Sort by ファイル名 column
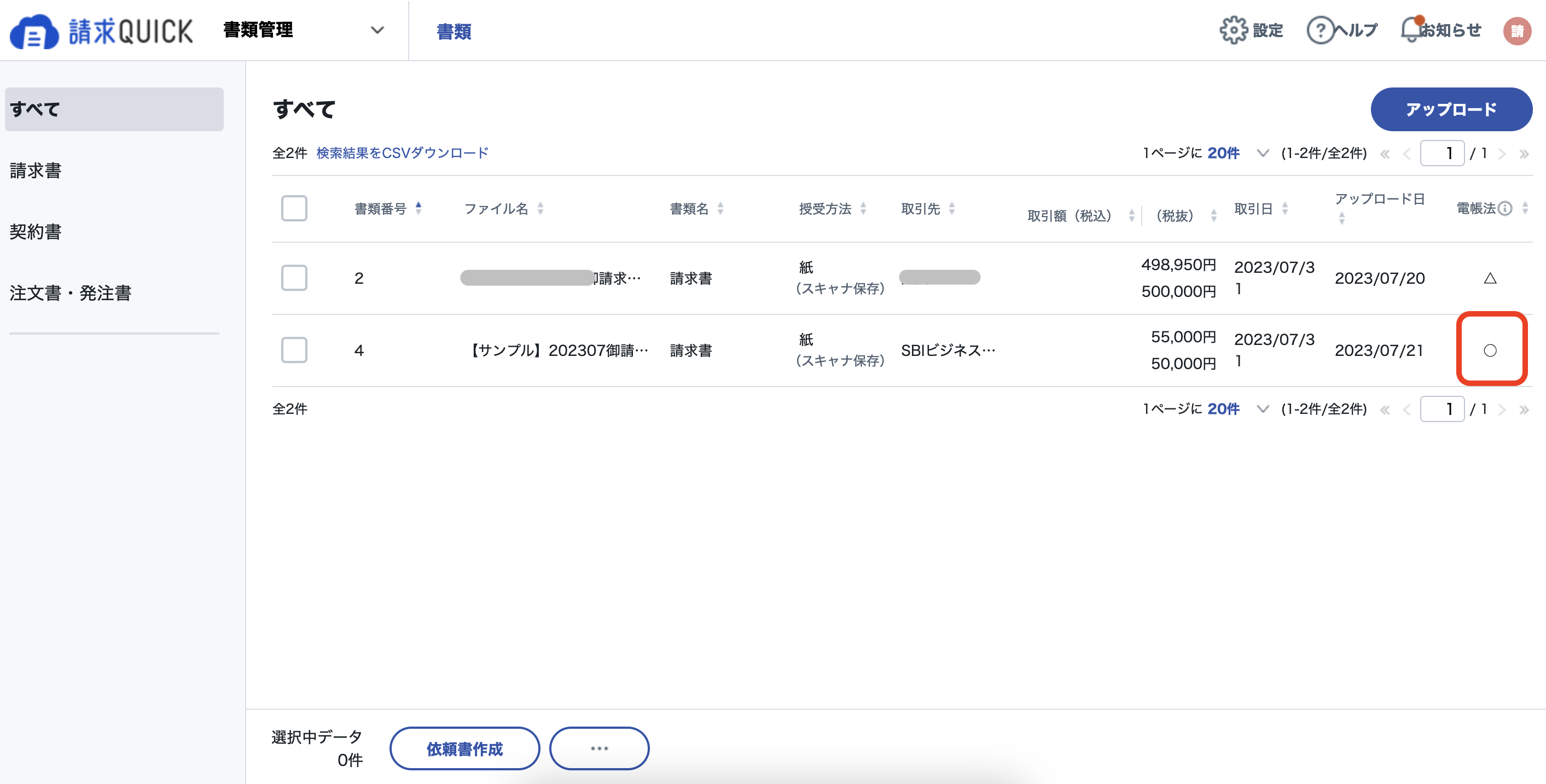1546x784 pixels. [540, 208]
